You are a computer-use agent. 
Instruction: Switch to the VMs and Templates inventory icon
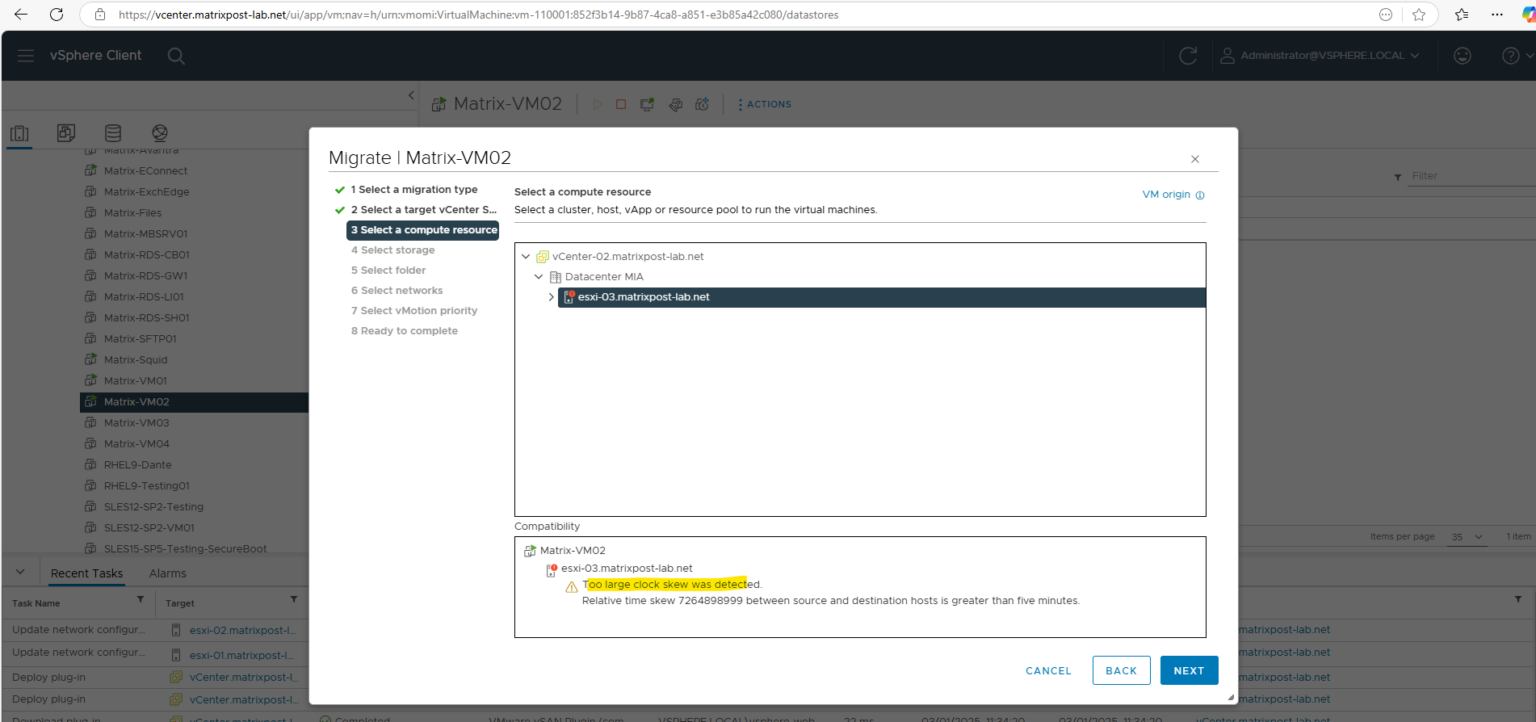tap(65, 132)
